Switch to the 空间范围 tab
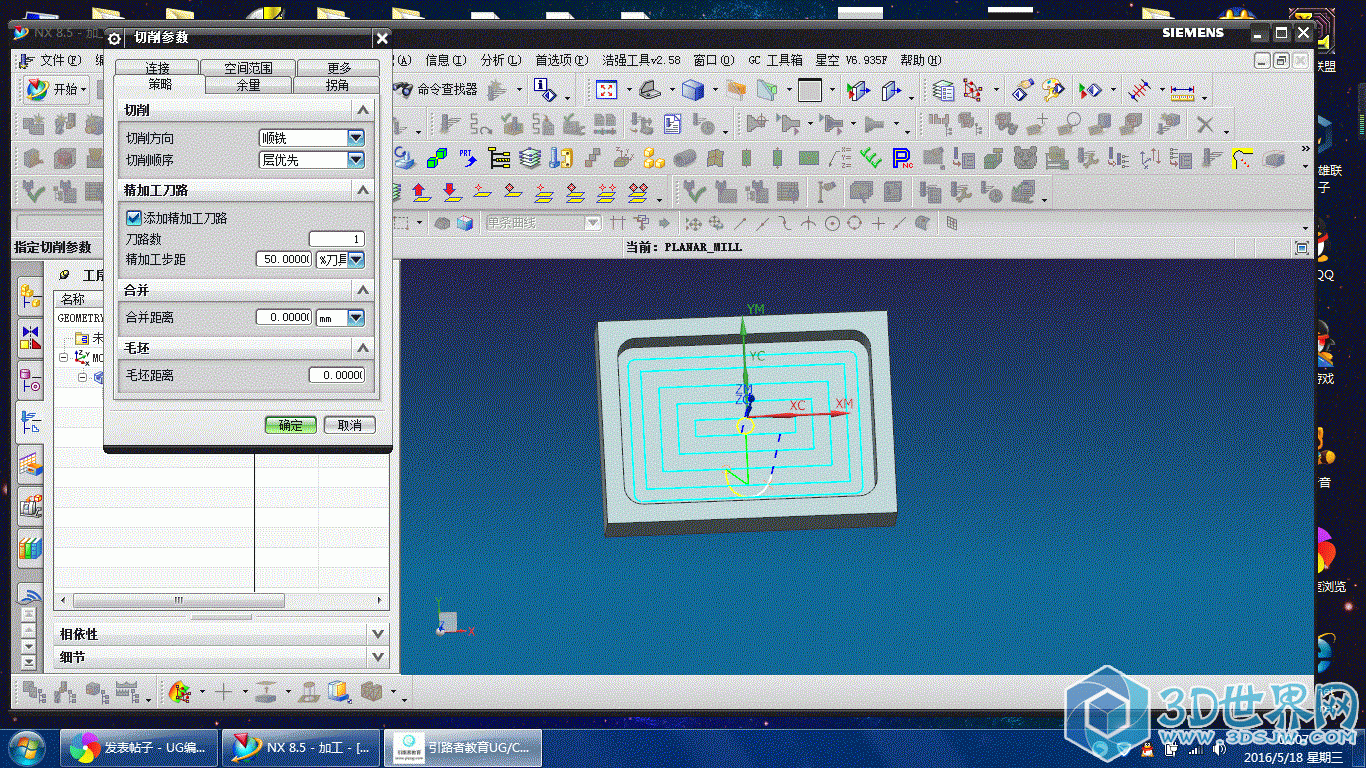 pos(248,68)
